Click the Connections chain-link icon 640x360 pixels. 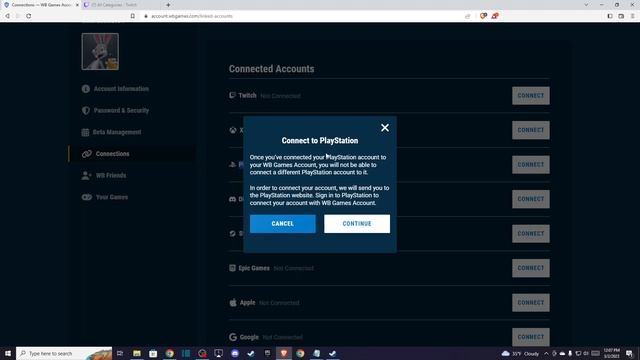click(x=87, y=153)
